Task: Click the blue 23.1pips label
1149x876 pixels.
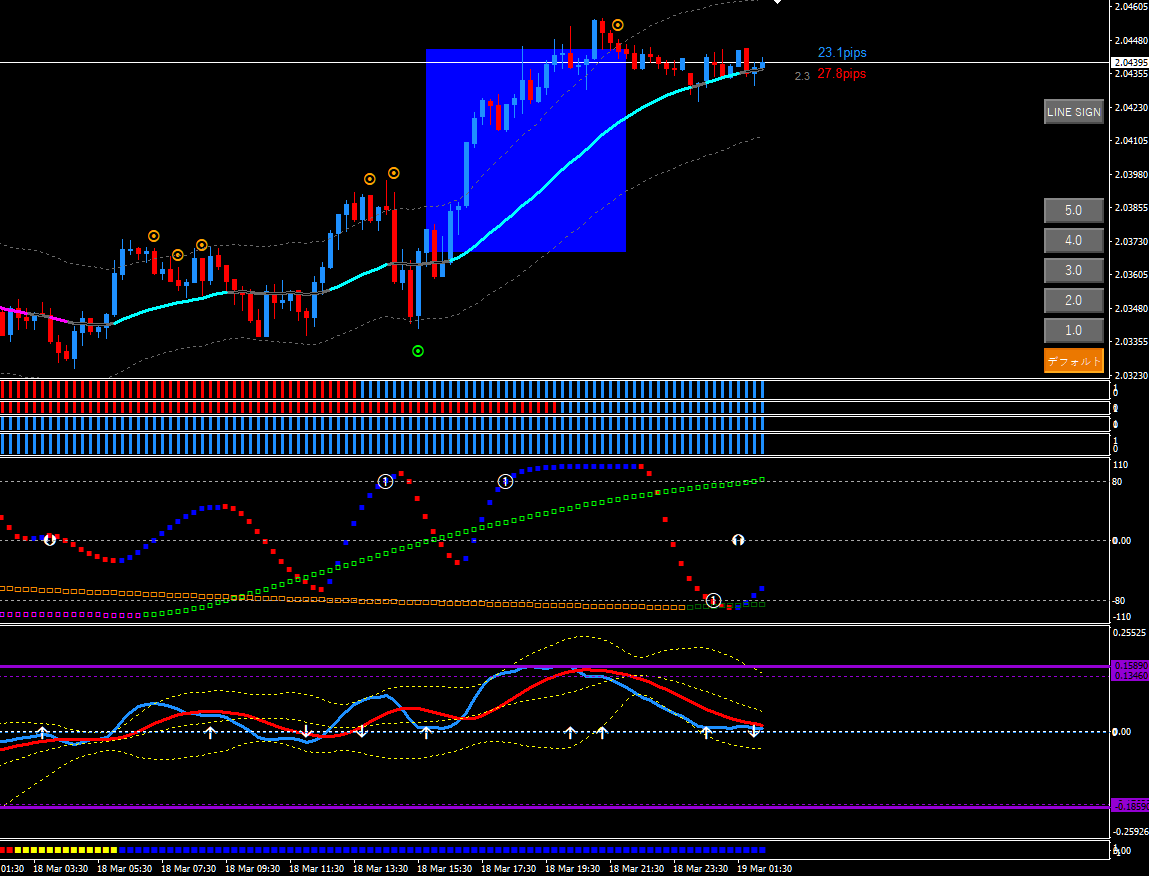Action: pyautogui.click(x=842, y=53)
